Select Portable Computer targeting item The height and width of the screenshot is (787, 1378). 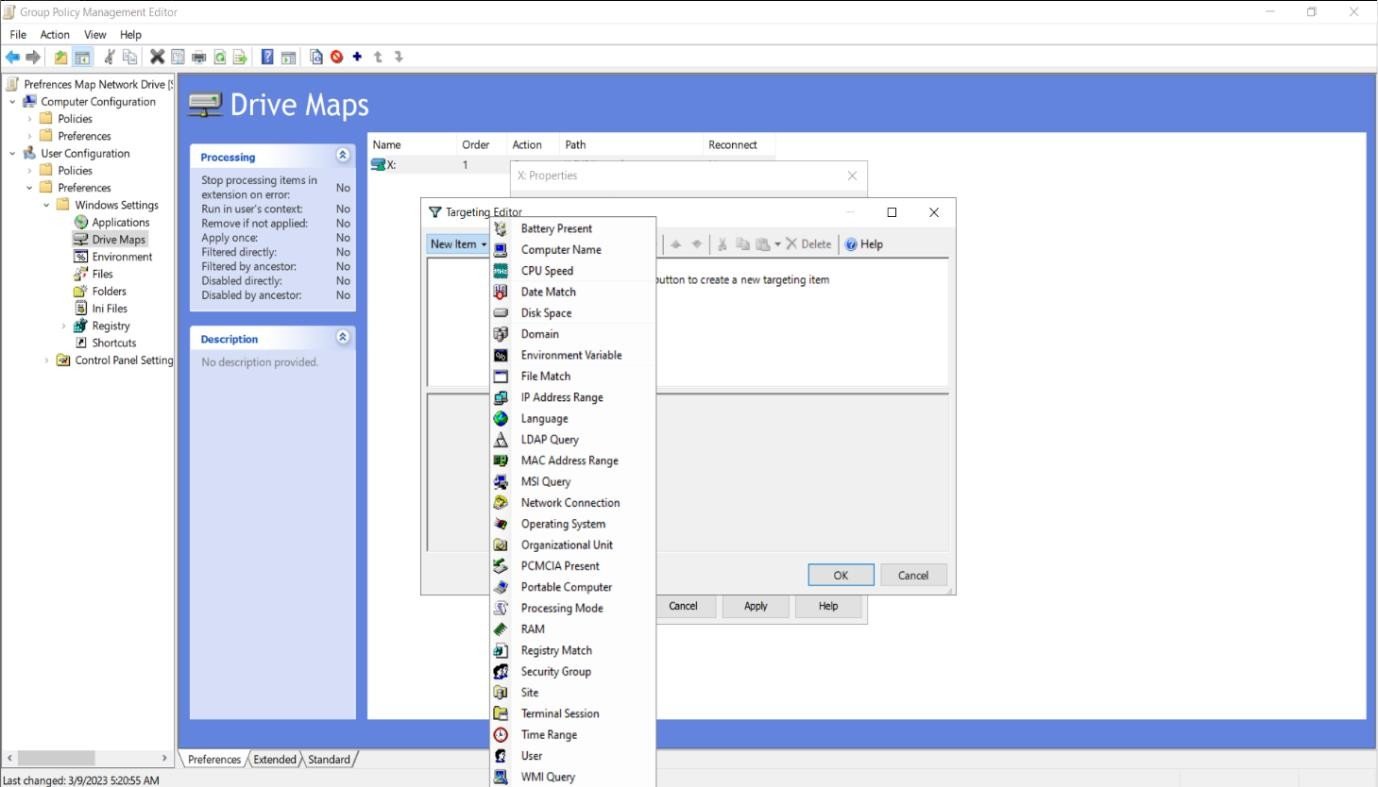(x=573, y=587)
